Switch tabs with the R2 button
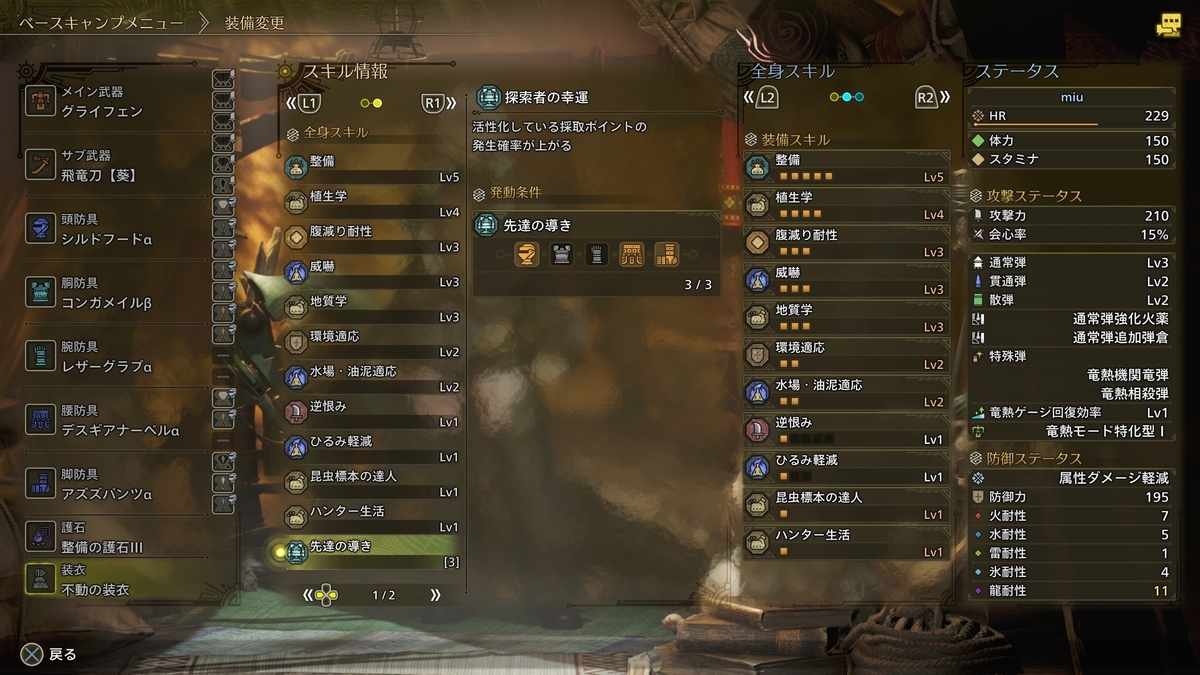The width and height of the screenshot is (1200, 675). [x=926, y=98]
